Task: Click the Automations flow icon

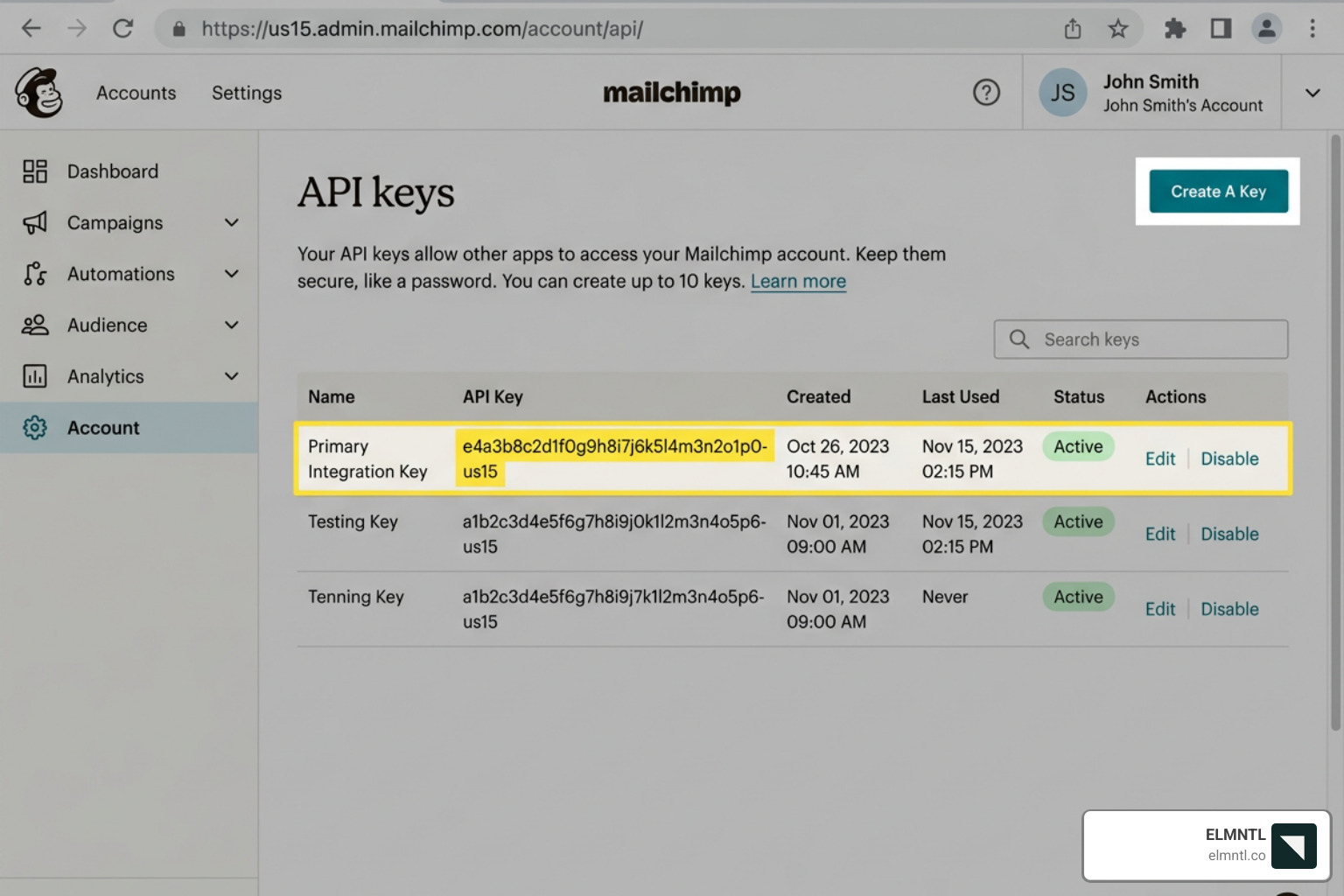Action: pos(35,274)
